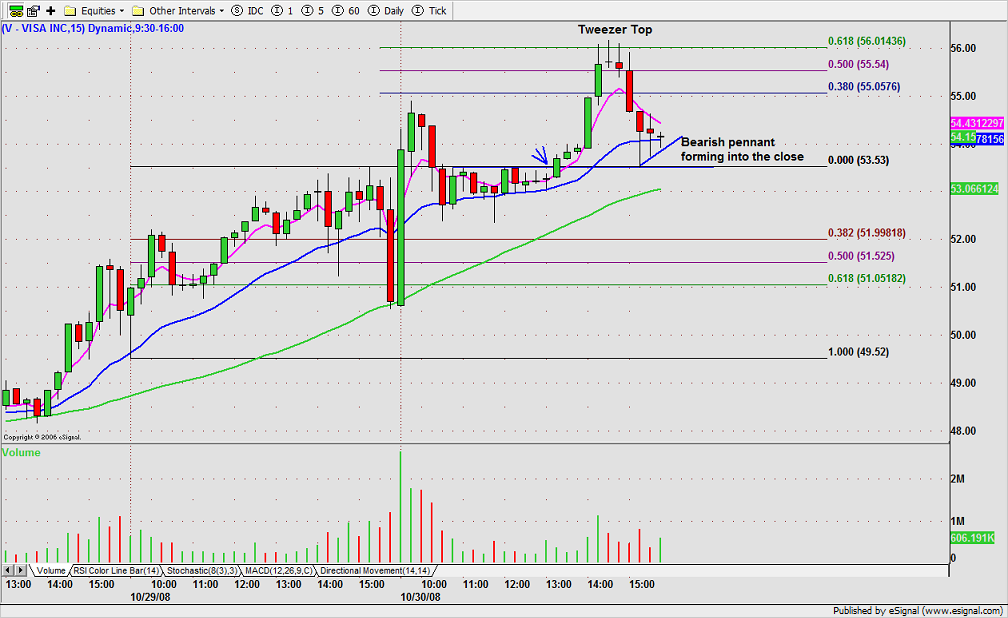The height and width of the screenshot is (618, 1008).
Task: Select the 0.618 (56.01436) Fibonacci label
Action: pos(867,41)
